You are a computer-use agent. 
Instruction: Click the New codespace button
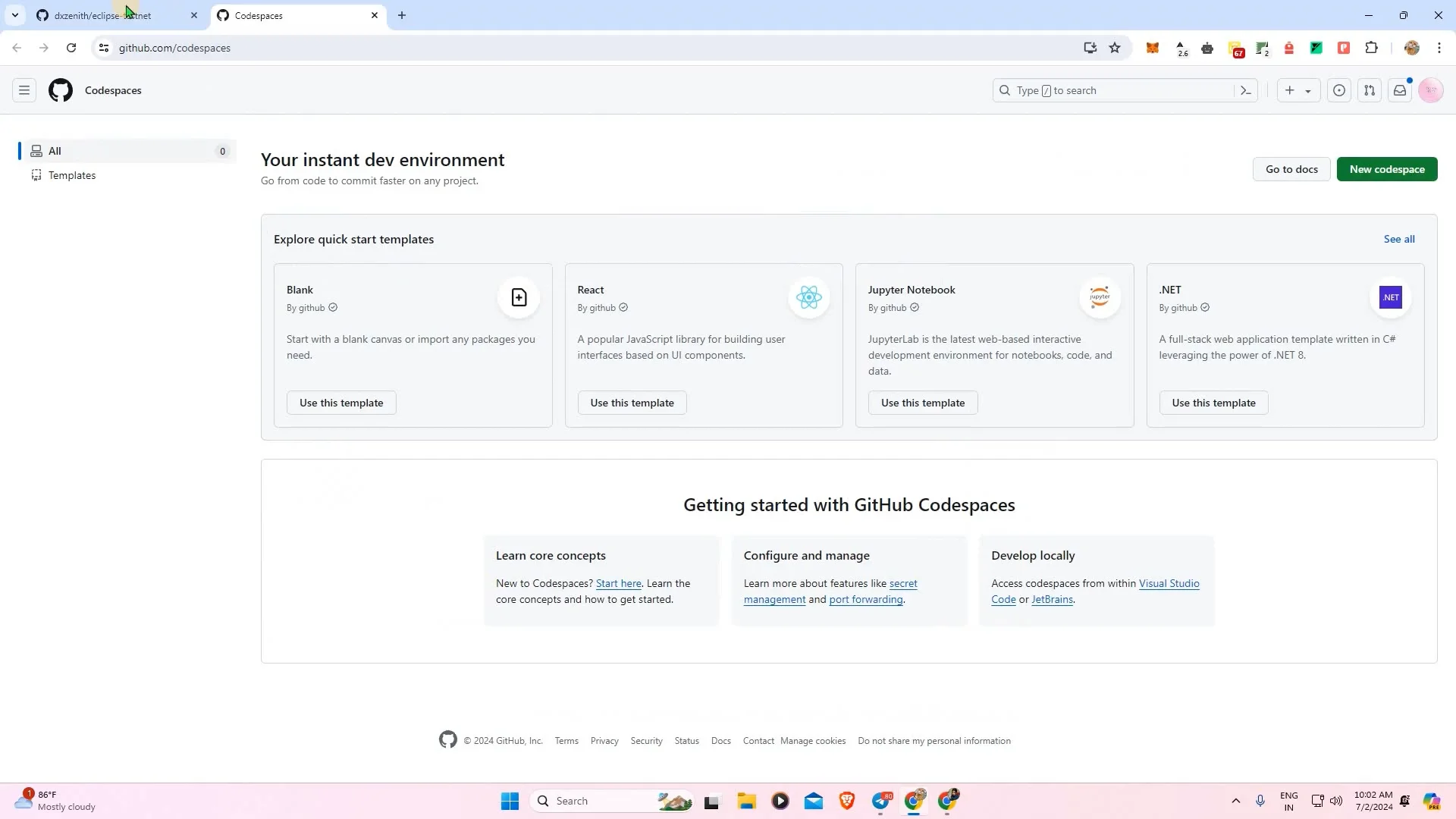pyautogui.click(x=1387, y=169)
